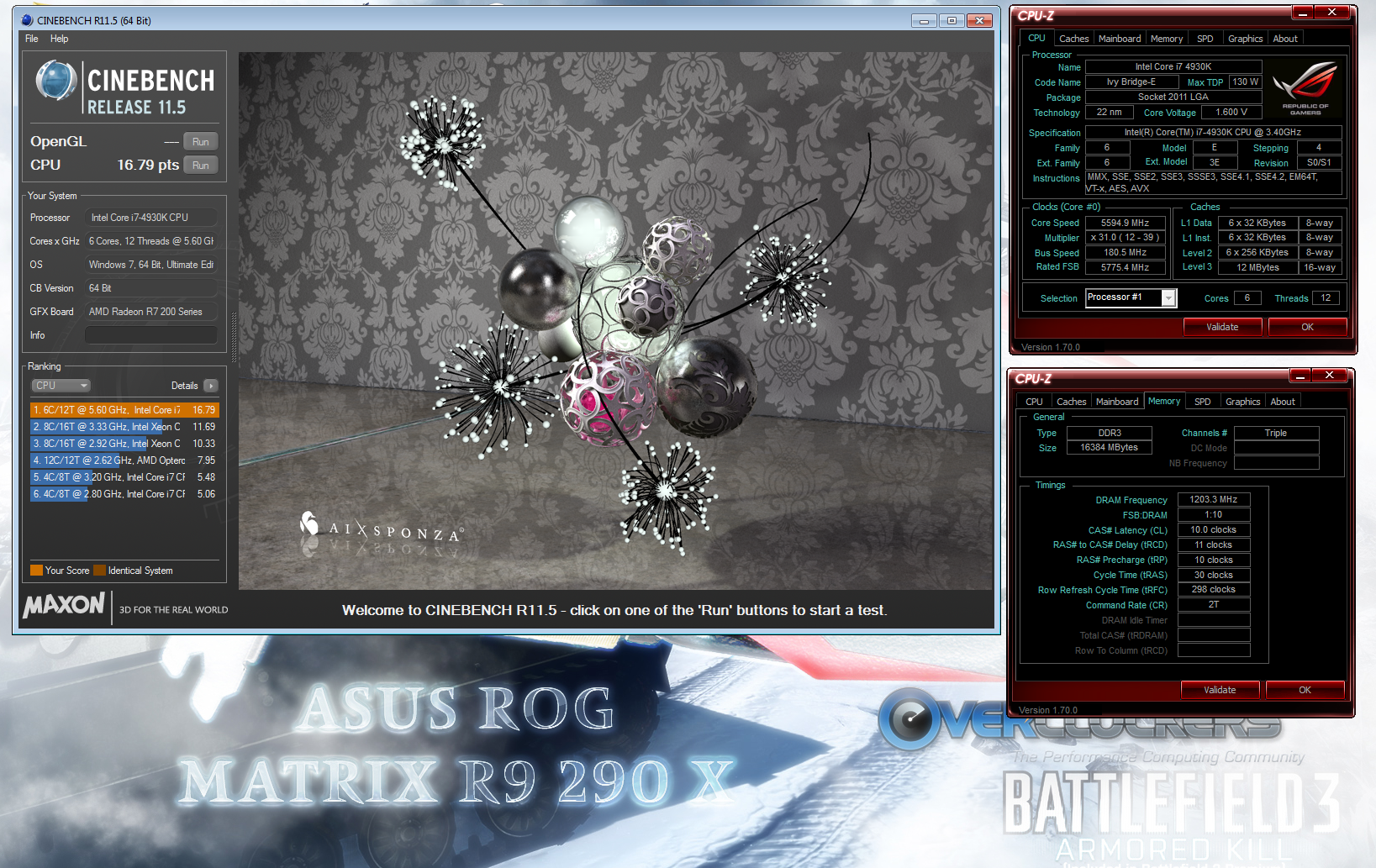This screenshot has width=1376, height=868.
Task: Click the DRAM Frequency value 1203.3 MHz
Action: 1214,499
